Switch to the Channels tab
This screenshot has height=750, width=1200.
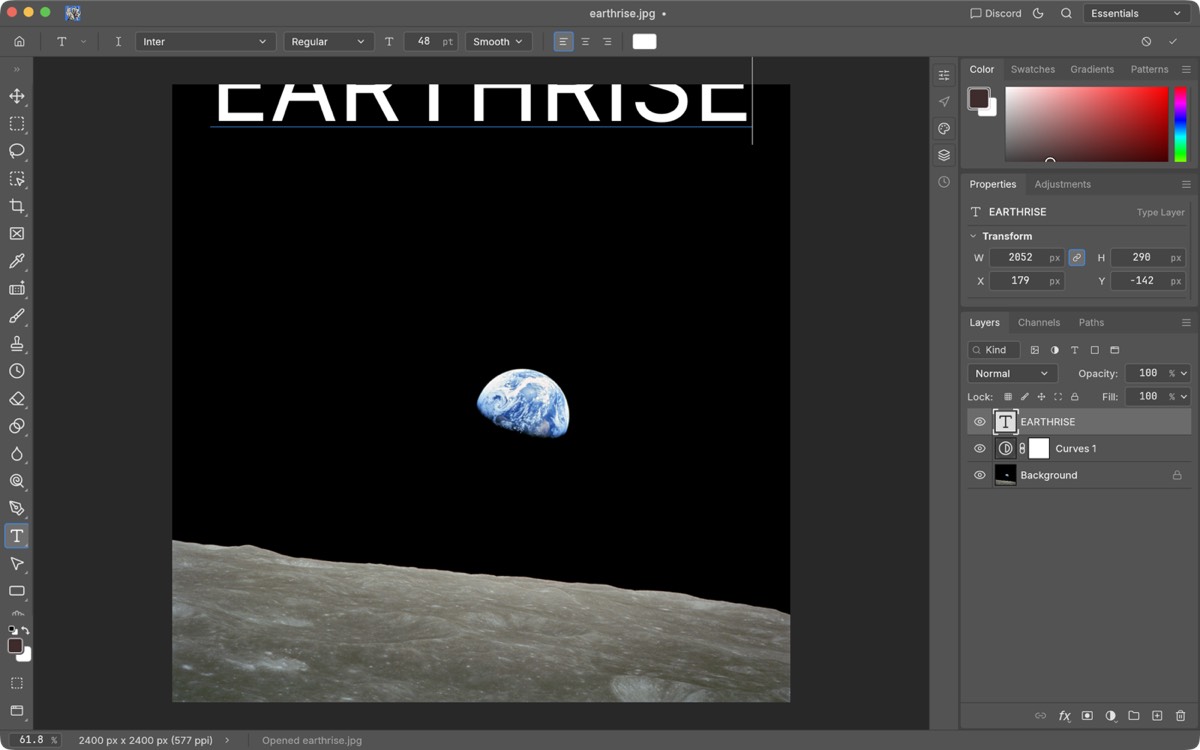(1039, 323)
